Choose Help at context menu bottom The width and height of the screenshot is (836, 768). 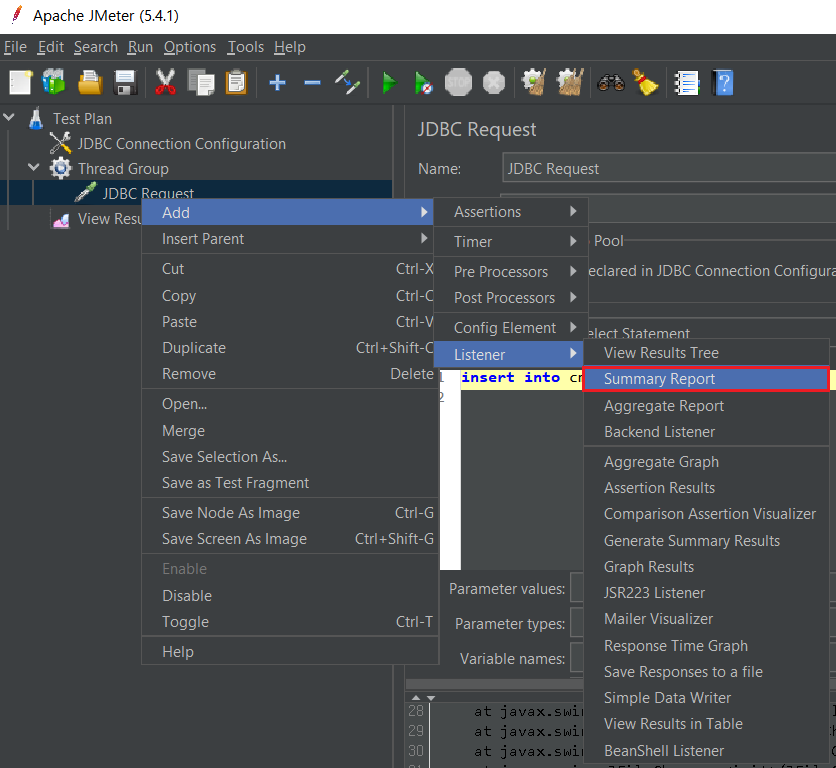(x=290, y=651)
